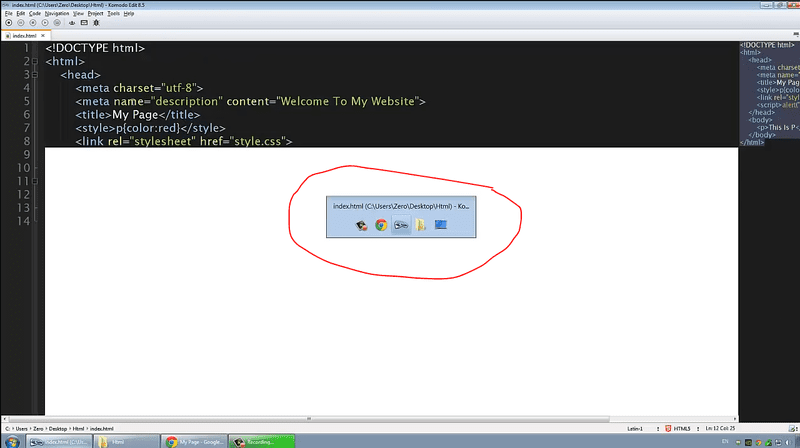The image size is (800, 448).
Task: Click the stop macro recording icon
Action: click(33, 22)
